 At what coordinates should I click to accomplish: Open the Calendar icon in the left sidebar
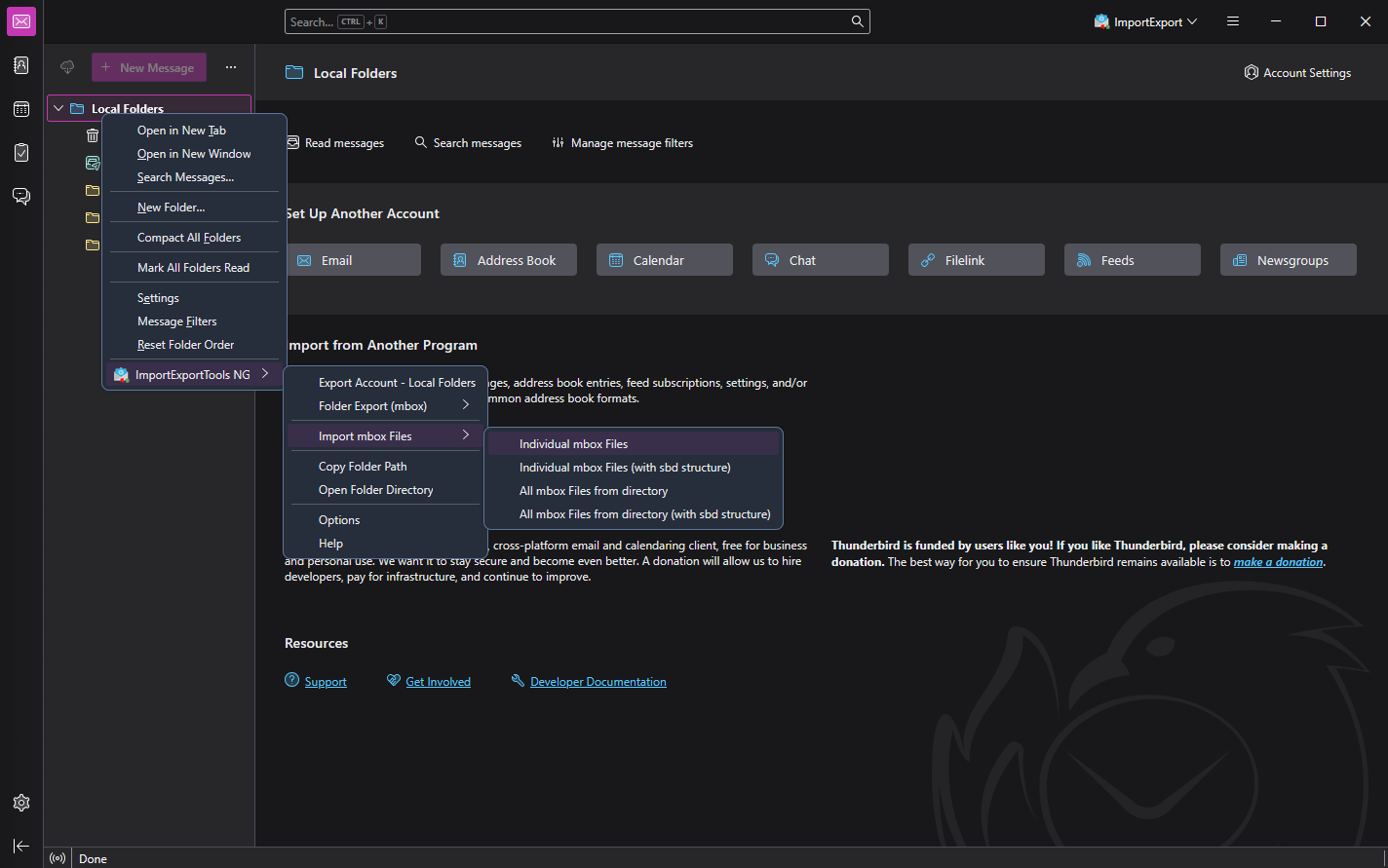21,109
